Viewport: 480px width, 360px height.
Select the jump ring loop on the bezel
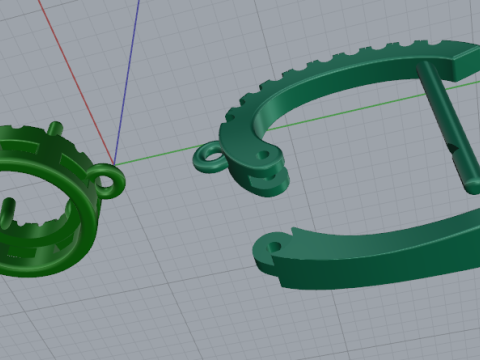(x=106, y=182)
